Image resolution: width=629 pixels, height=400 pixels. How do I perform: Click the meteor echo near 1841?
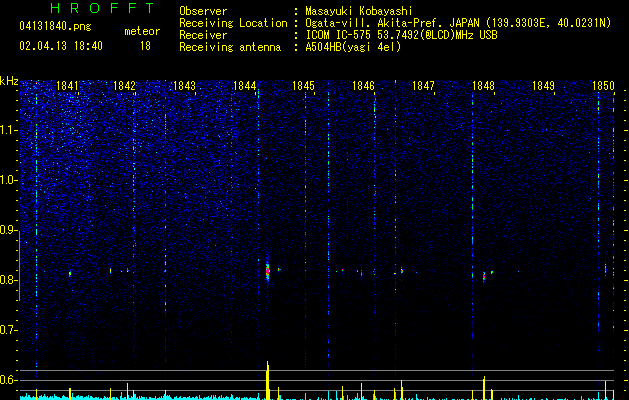tap(70, 274)
